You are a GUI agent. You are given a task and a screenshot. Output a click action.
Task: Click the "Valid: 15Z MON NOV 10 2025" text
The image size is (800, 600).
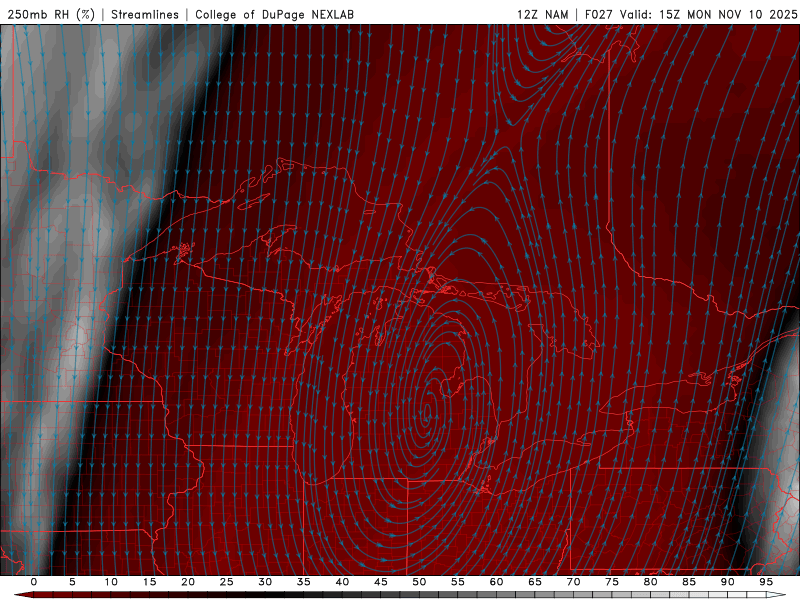click(708, 14)
